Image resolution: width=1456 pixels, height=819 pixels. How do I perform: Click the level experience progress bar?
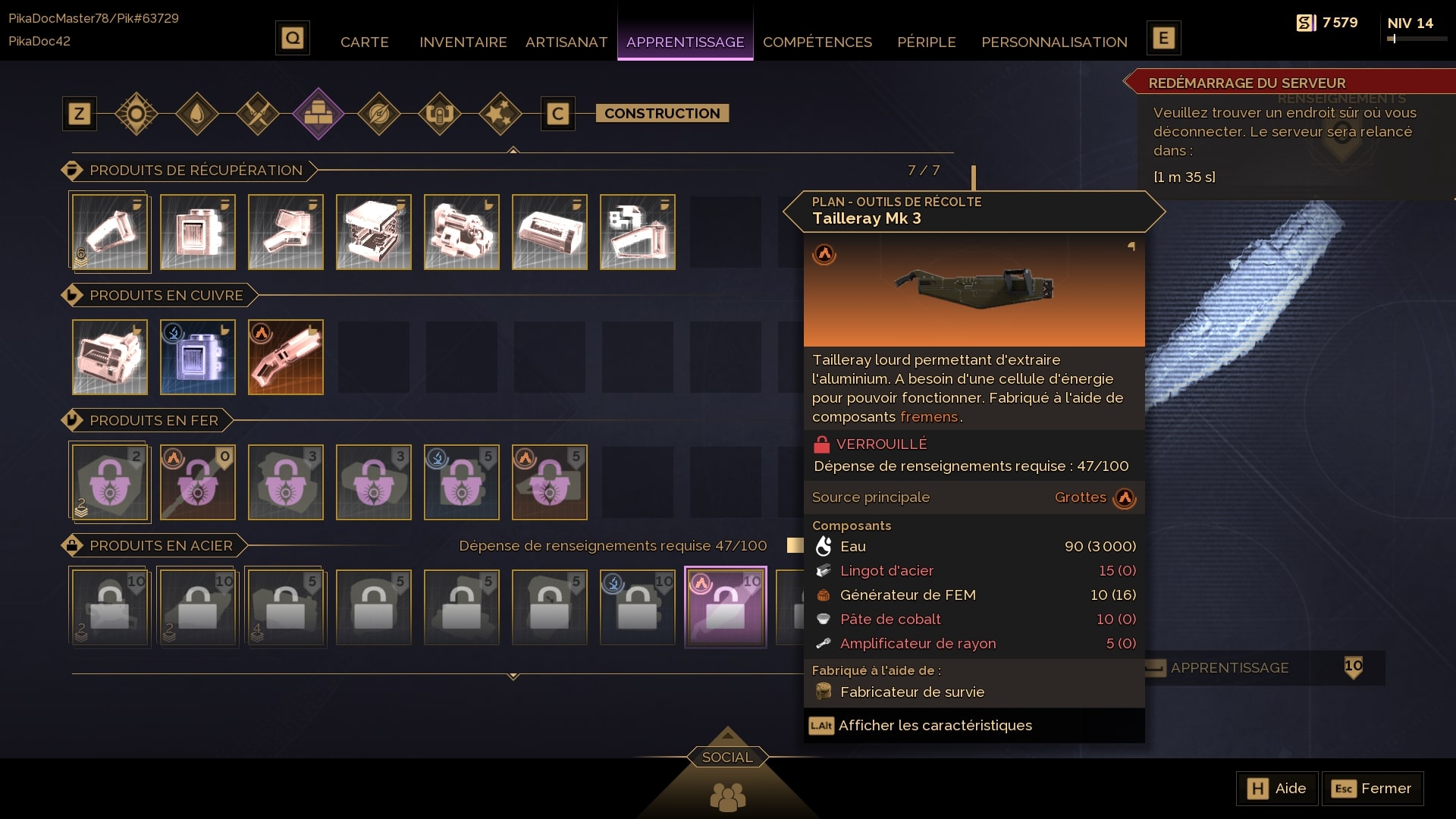point(1417,39)
